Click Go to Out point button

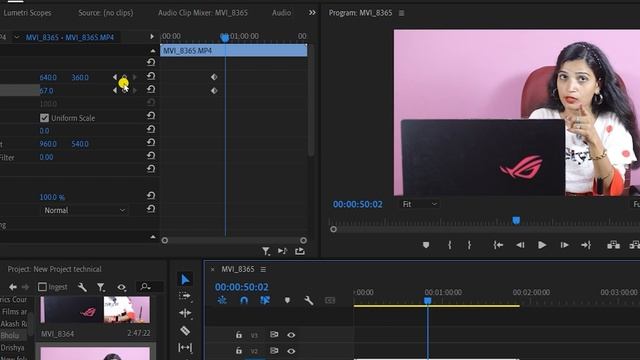(x=586, y=245)
